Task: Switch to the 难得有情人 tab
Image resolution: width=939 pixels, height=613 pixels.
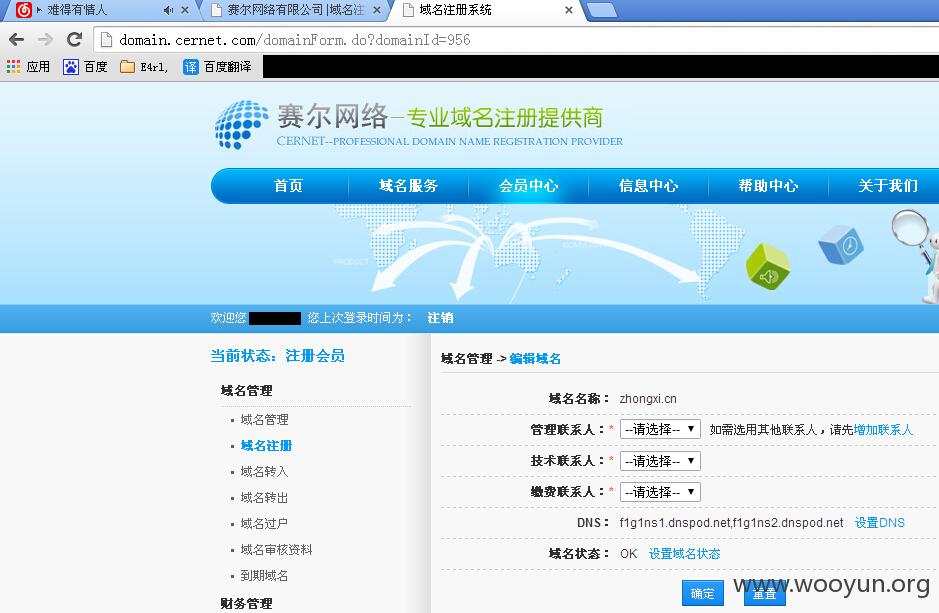Action: (x=99, y=10)
